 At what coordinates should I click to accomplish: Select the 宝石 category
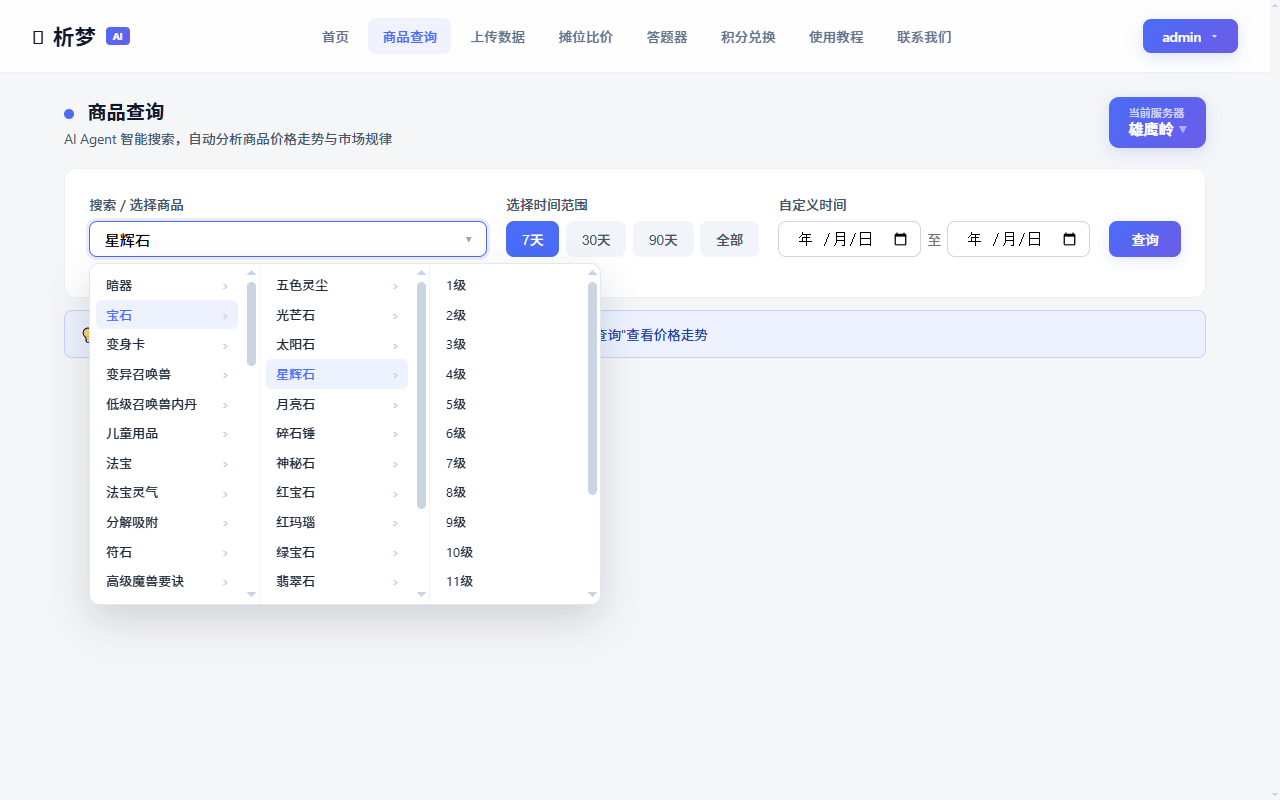point(167,315)
